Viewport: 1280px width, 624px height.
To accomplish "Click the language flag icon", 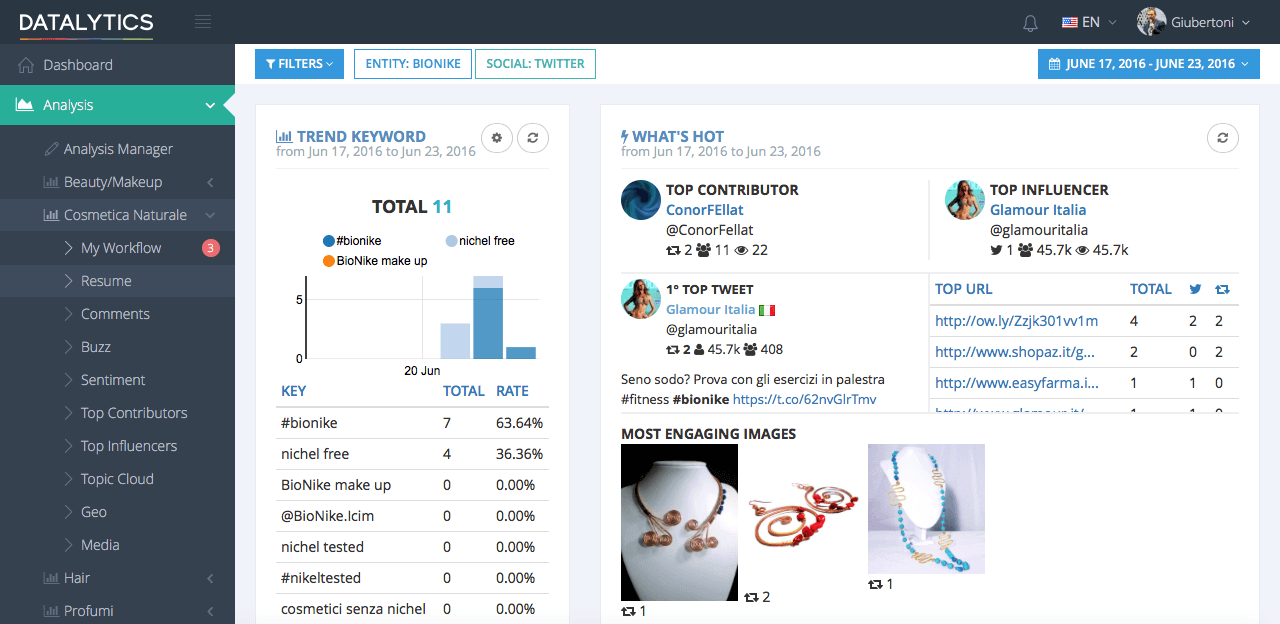I will point(1070,22).
